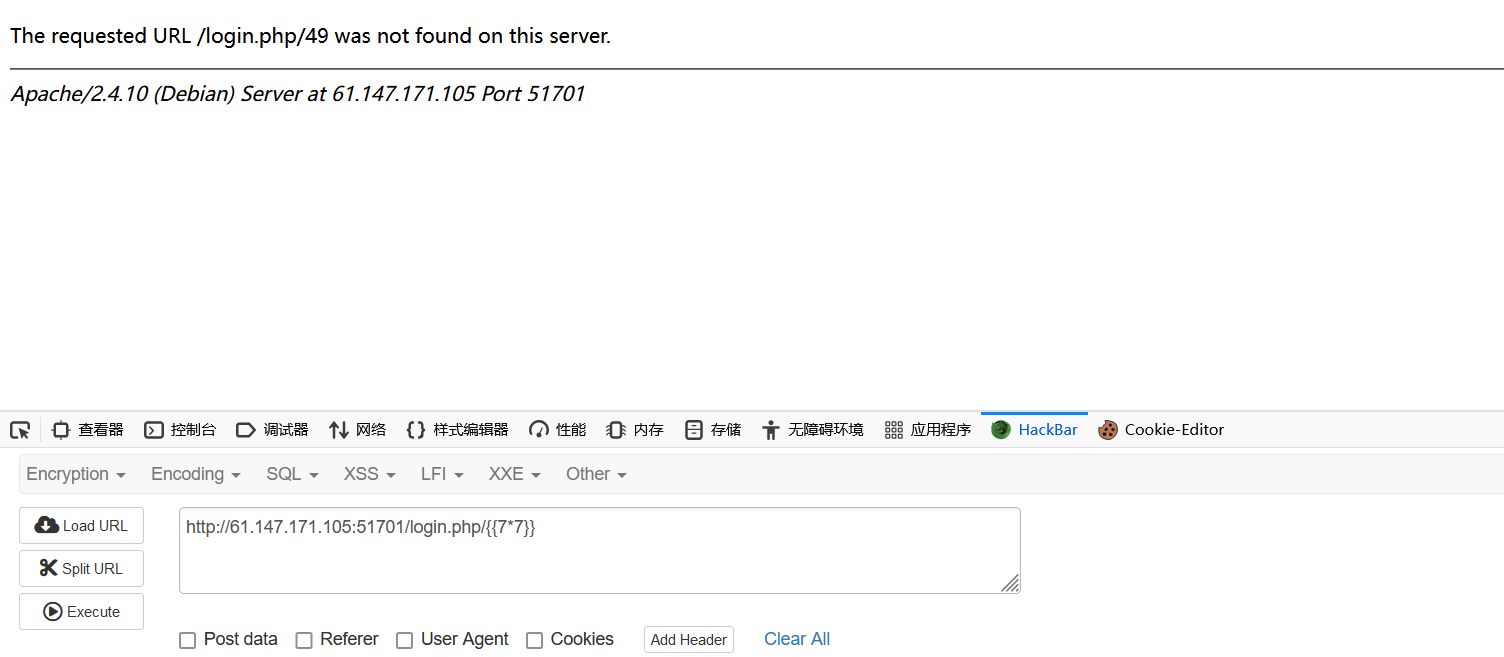Open the Network (网络) panel
This screenshot has height=657, width=1504.
(x=357, y=430)
